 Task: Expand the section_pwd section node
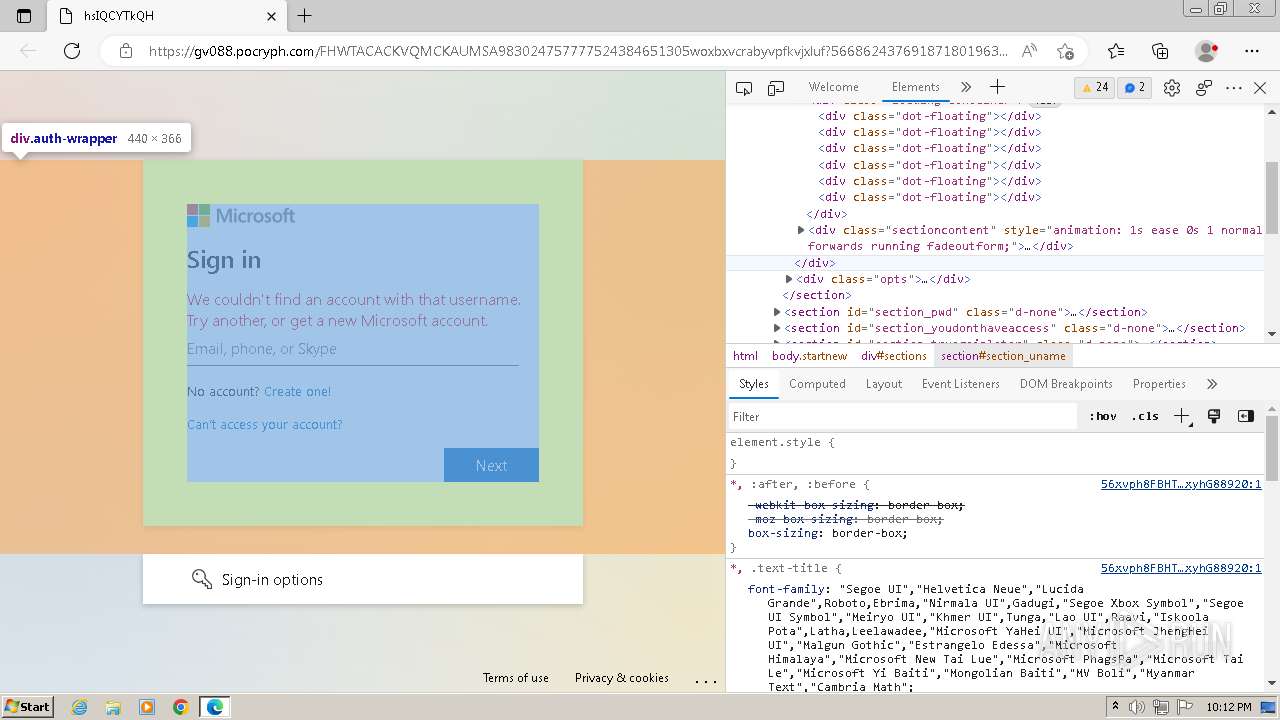(x=777, y=312)
